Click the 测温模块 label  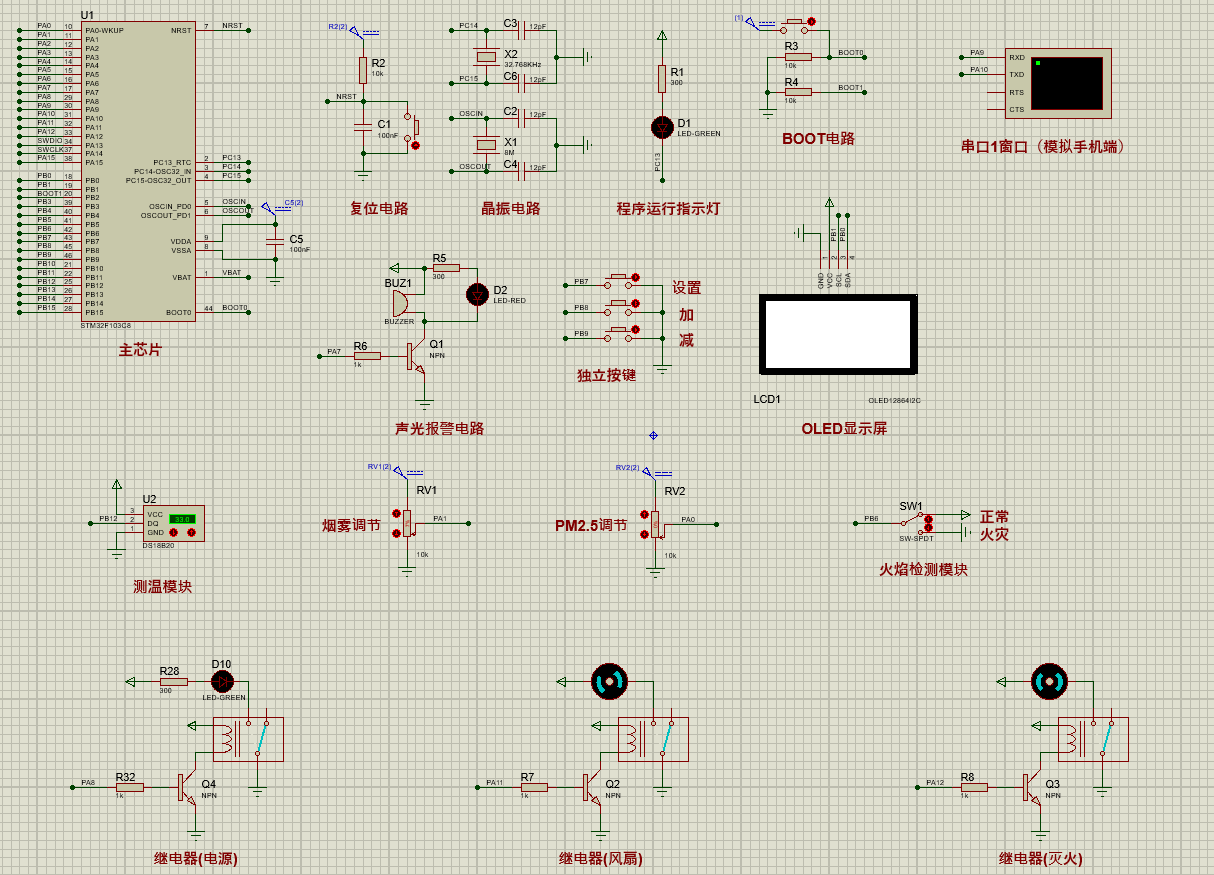click(x=162, y=586)
